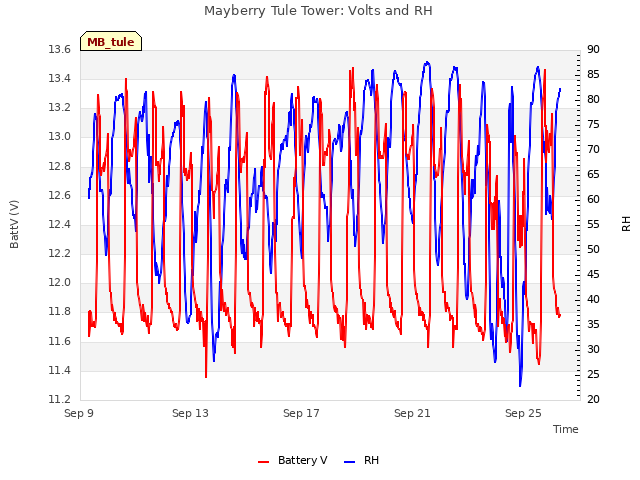Select the Sep 25 x-axis tick
The height and width of the screenshot is (480, 640).
point(523,413)
